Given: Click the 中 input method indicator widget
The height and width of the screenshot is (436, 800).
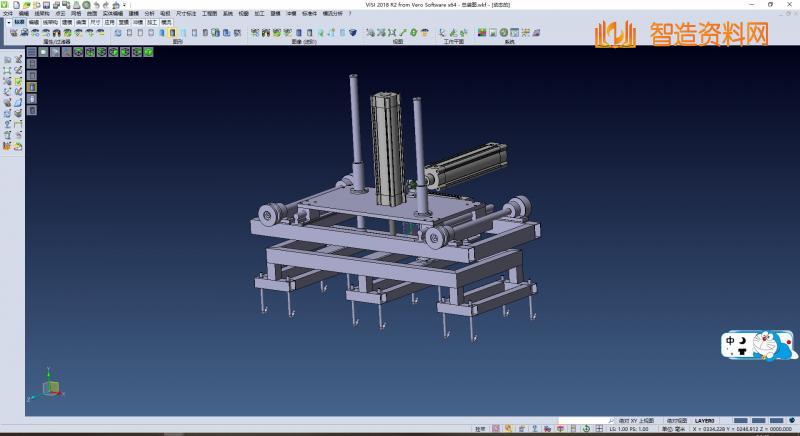Looking at the screenshot, I should coord(732,341).
